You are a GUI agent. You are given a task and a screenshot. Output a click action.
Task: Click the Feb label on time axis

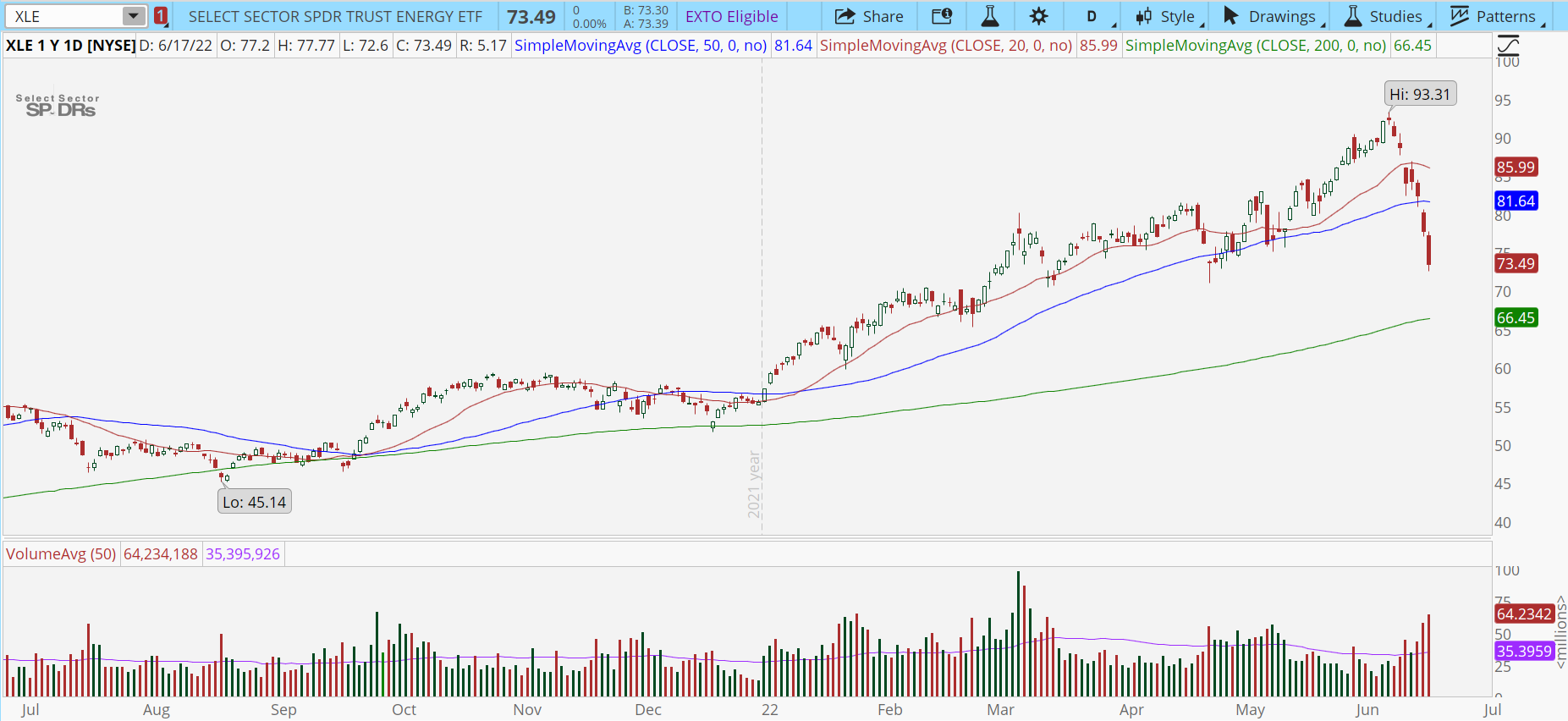pyautogui.click(x=890, y=710)
